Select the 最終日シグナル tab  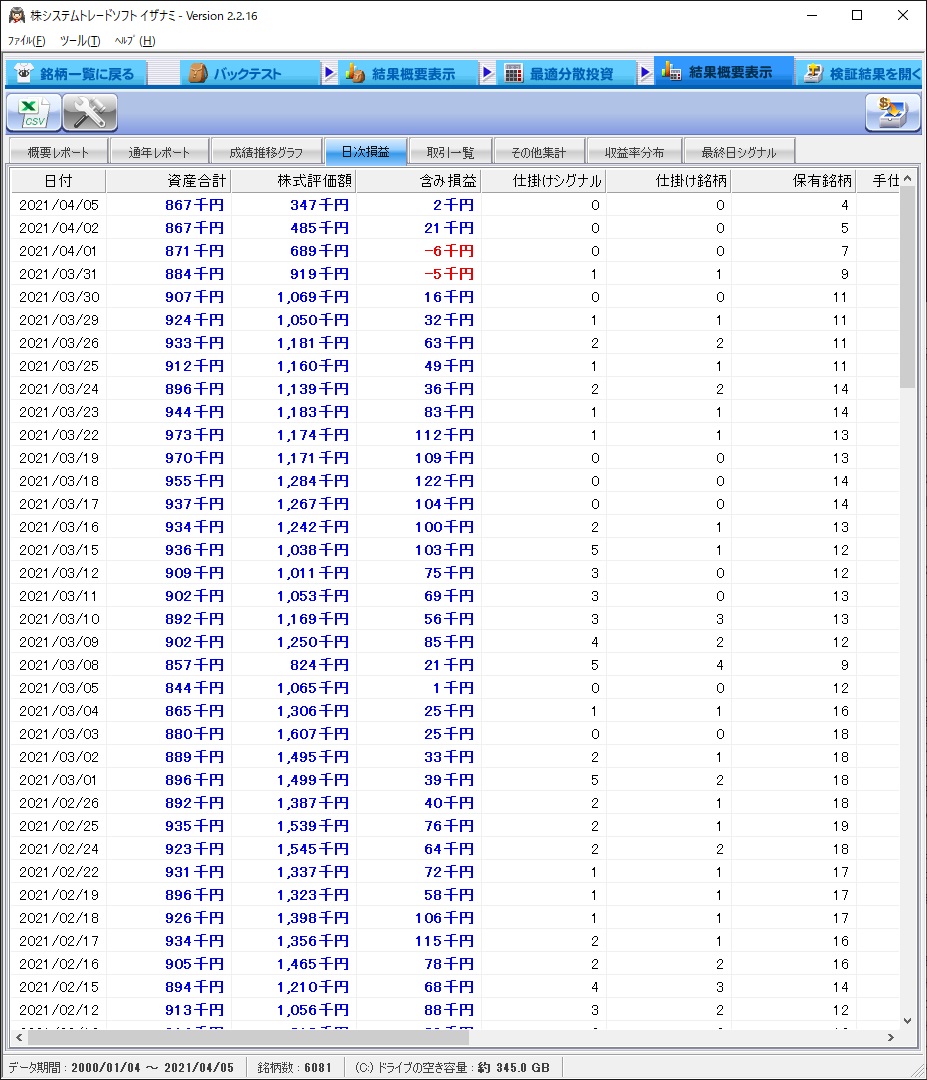[x=738, y=152]
